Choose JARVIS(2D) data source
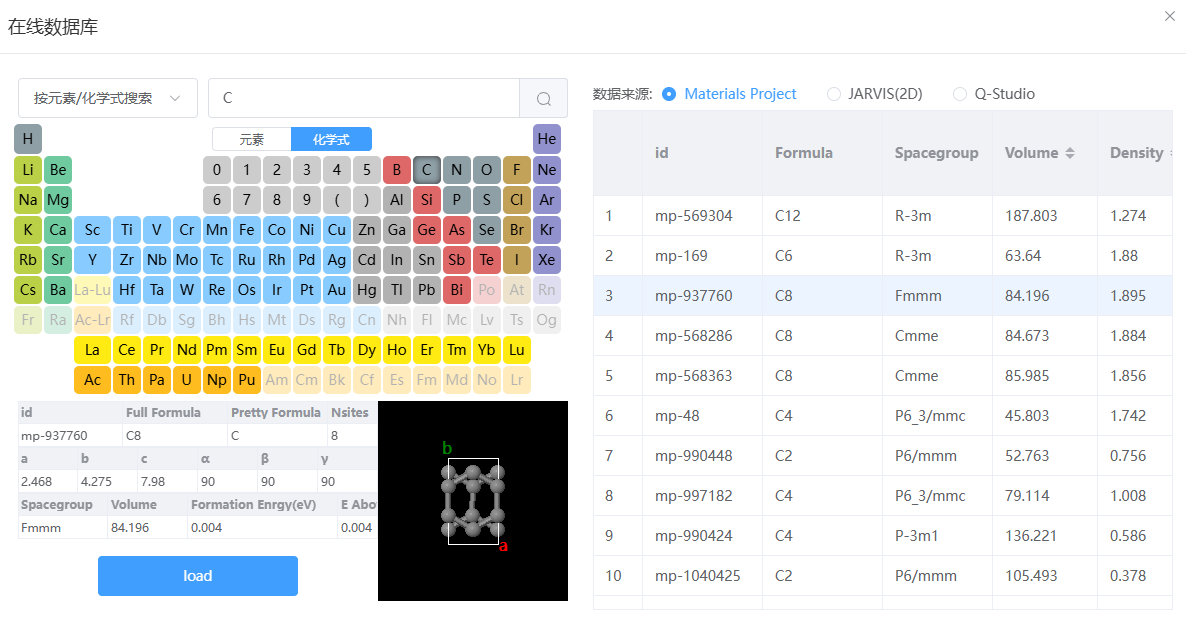Viewport: 1186px width, 622px height. [874, 94]
